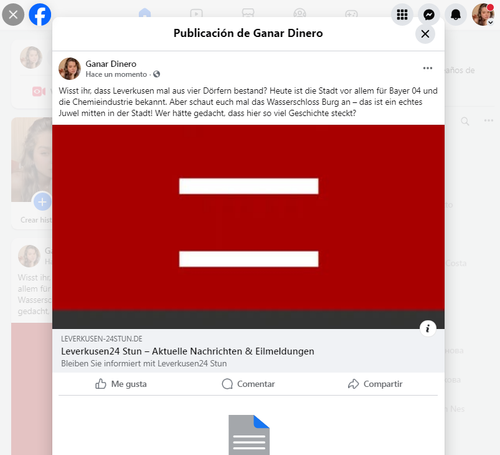Click the Marketplace tab icon in top bar
Image resolution: width=500 pixels, height=455 pixels.
tap(248, 13)
